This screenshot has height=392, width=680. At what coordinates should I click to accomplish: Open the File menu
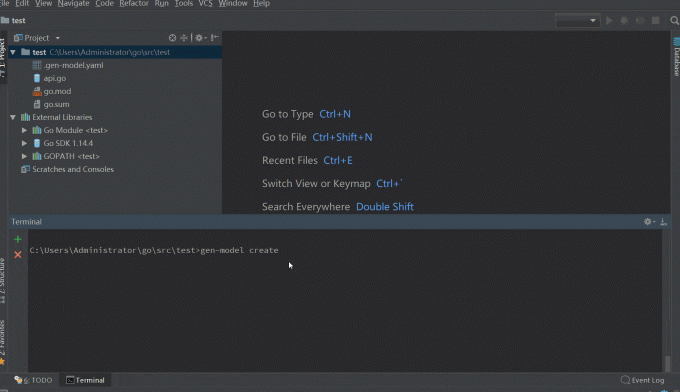pos(4,3)
